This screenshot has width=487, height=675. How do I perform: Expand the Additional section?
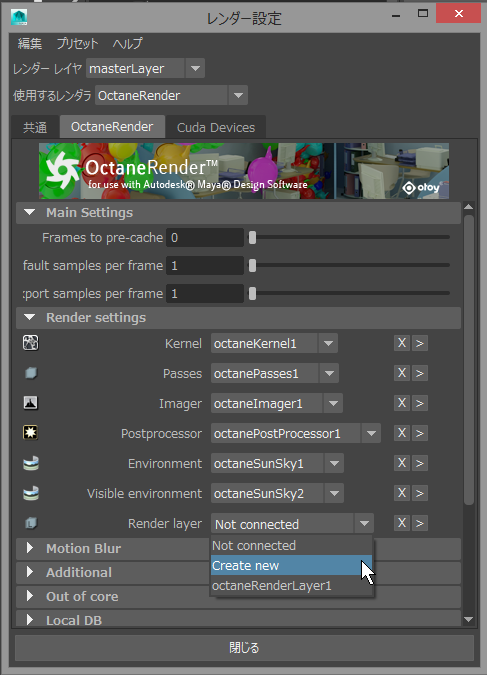click(29, 572)
